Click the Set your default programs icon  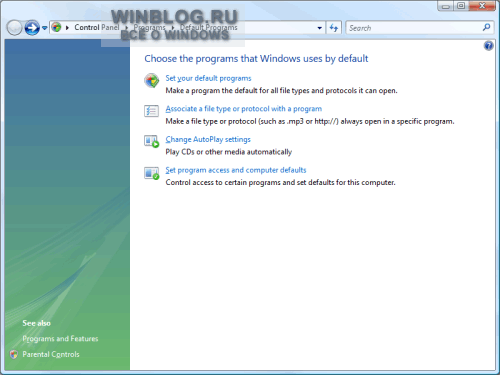pyautogui.click(x=151, y=81)
